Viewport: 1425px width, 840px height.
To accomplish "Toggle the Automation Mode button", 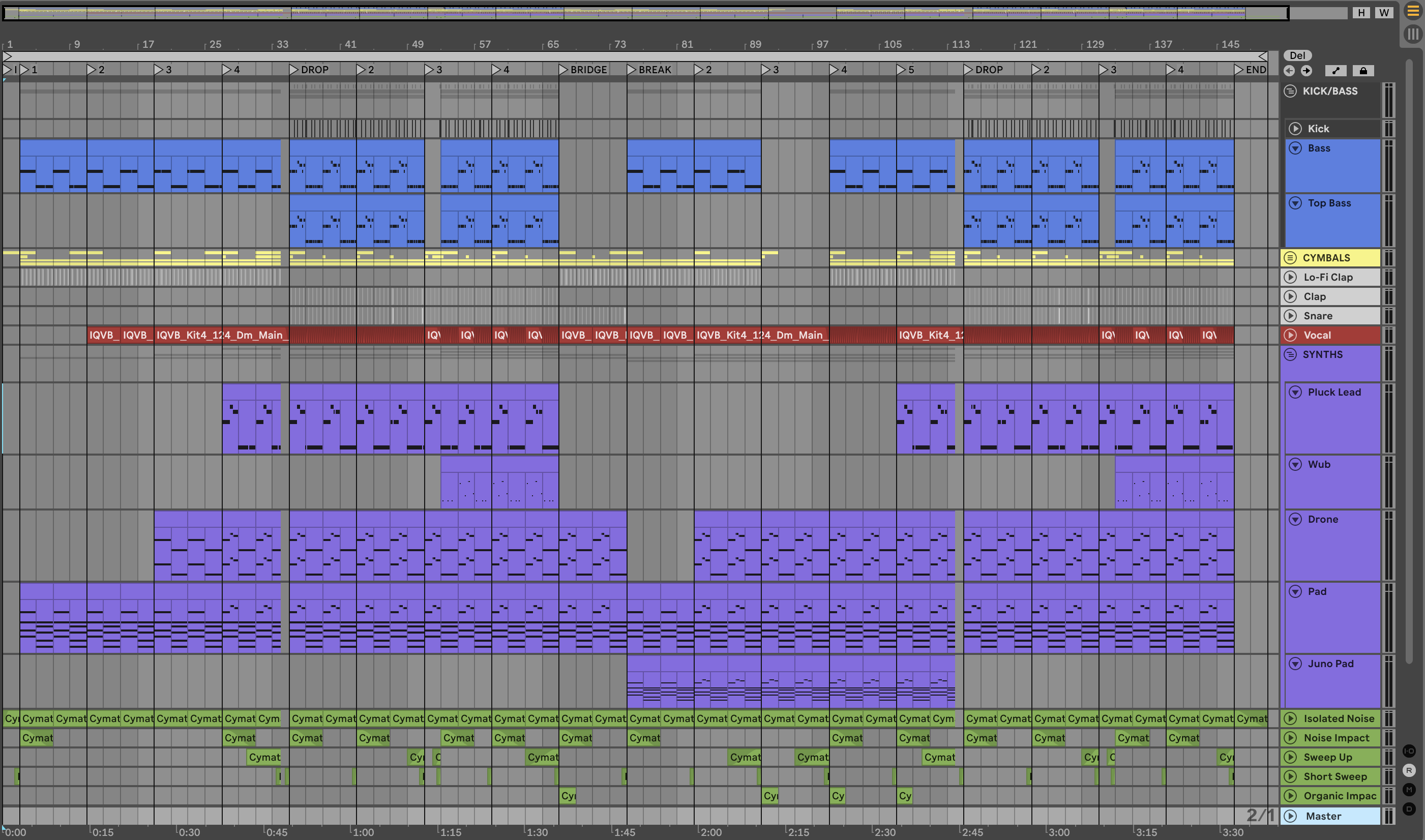I will click(x=1335, y=71).
